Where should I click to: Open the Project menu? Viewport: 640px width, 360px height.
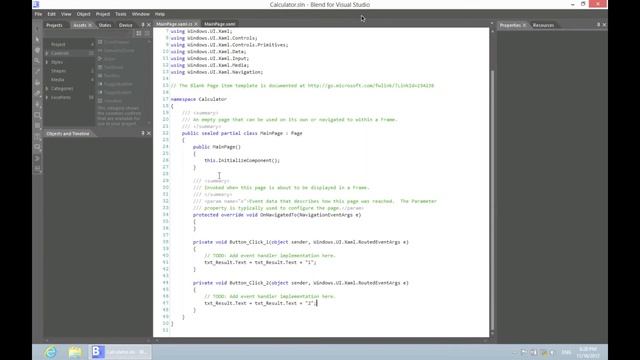pyautogui.click(x=103, y=14)
